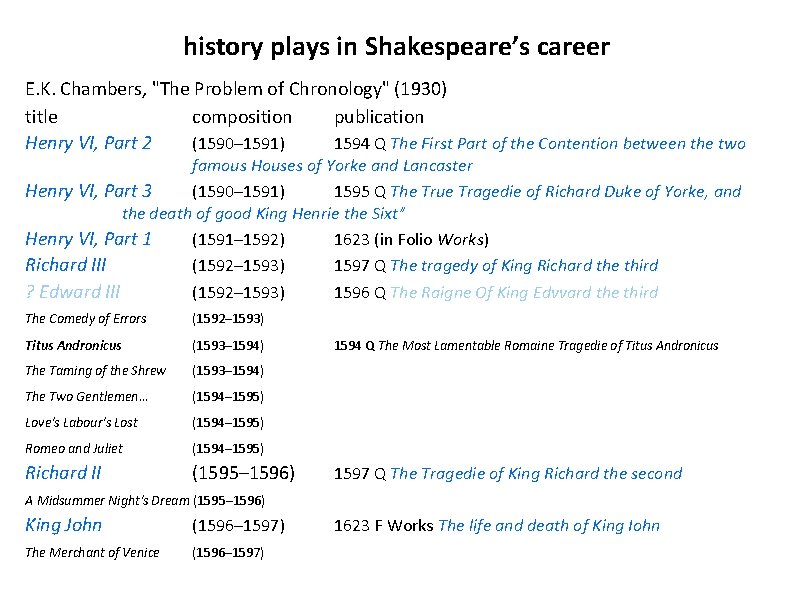This screenshot has height=595, width=794.
Task: Select 'Romeo and Juliet' title
Action: click(x=74, y=449)
